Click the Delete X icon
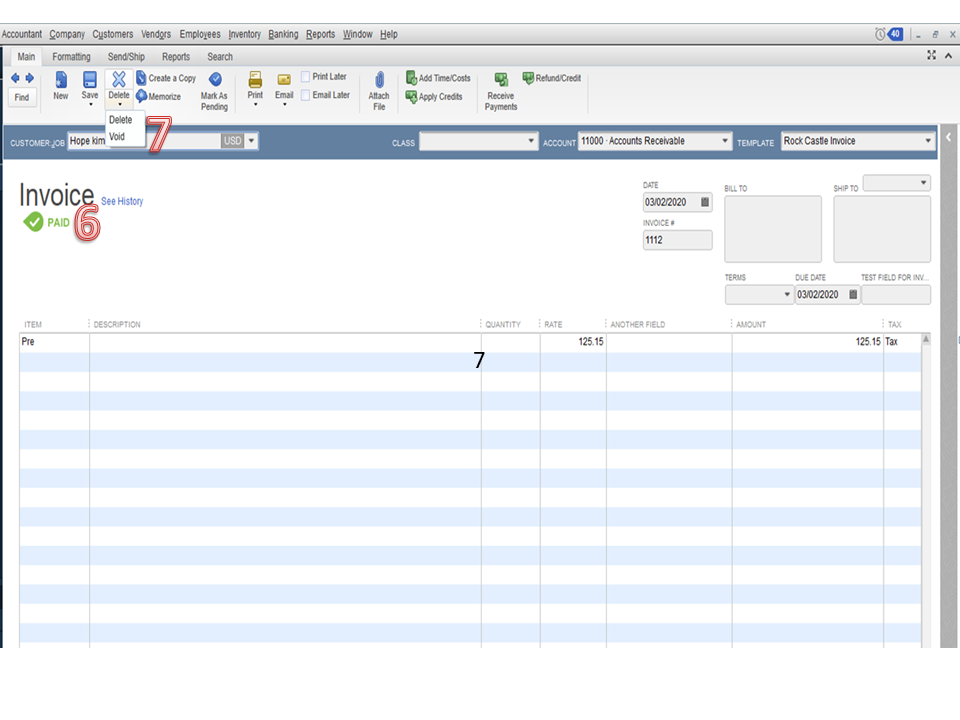Screen dimensions: 960x720 [119, 79]
